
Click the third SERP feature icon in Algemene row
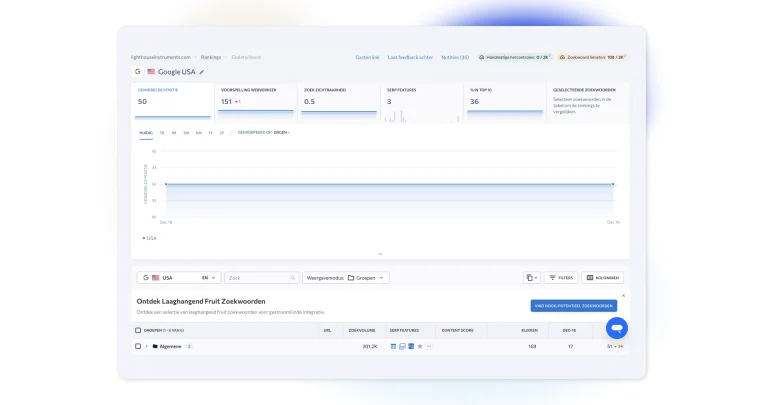[x=411, y=346]
